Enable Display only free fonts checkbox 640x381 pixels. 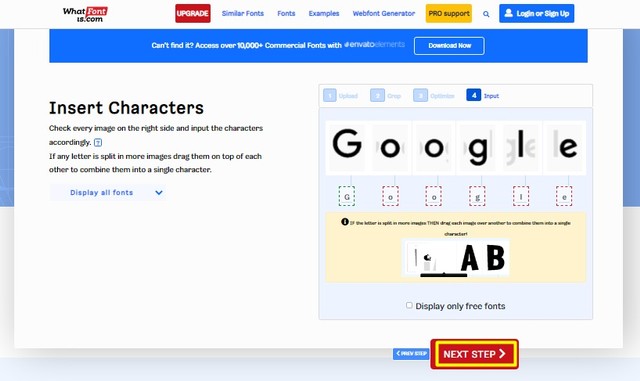[x=409, y=305]
